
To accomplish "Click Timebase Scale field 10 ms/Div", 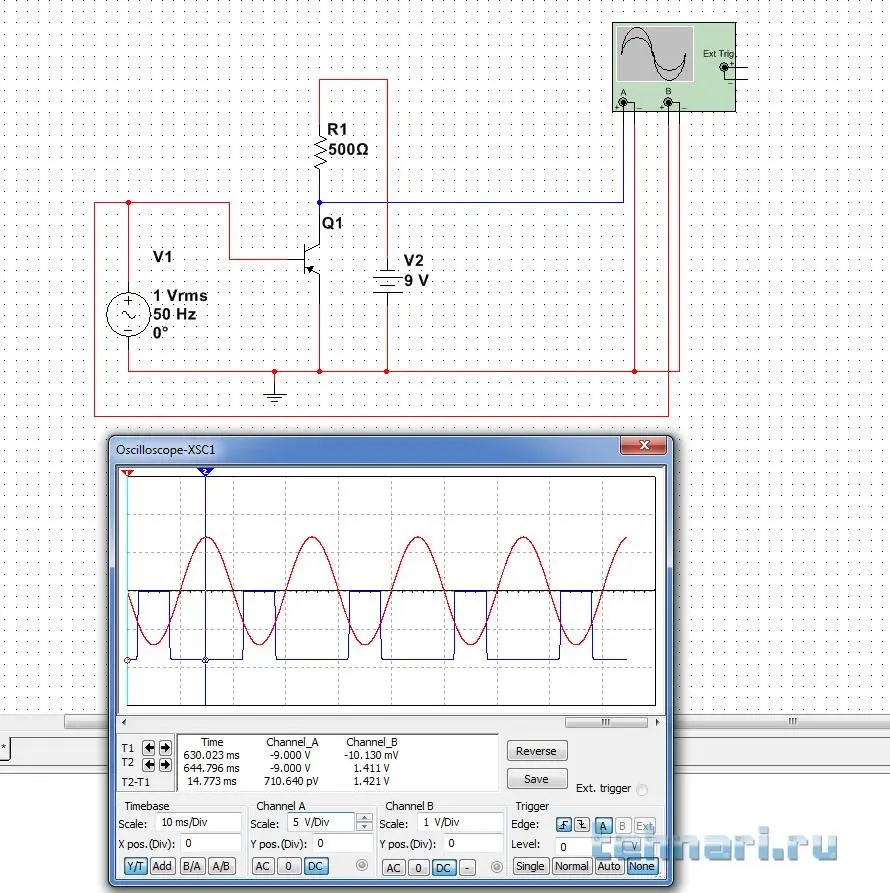I will (198, 822).
